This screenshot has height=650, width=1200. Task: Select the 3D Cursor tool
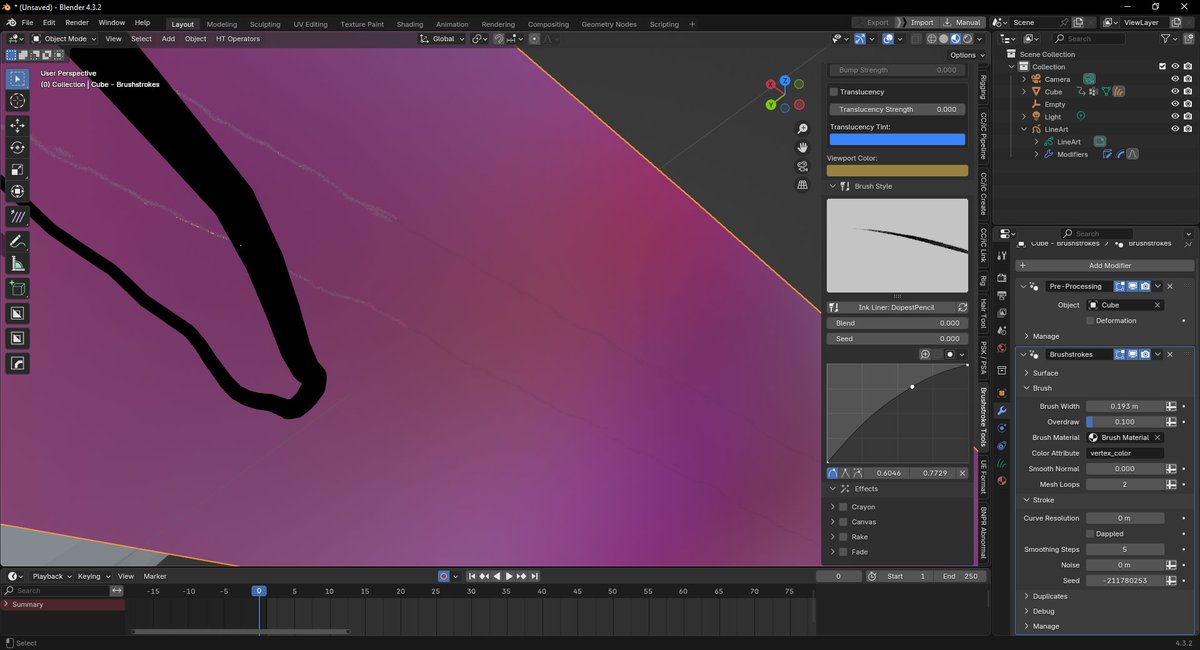[x=17, y=101]
